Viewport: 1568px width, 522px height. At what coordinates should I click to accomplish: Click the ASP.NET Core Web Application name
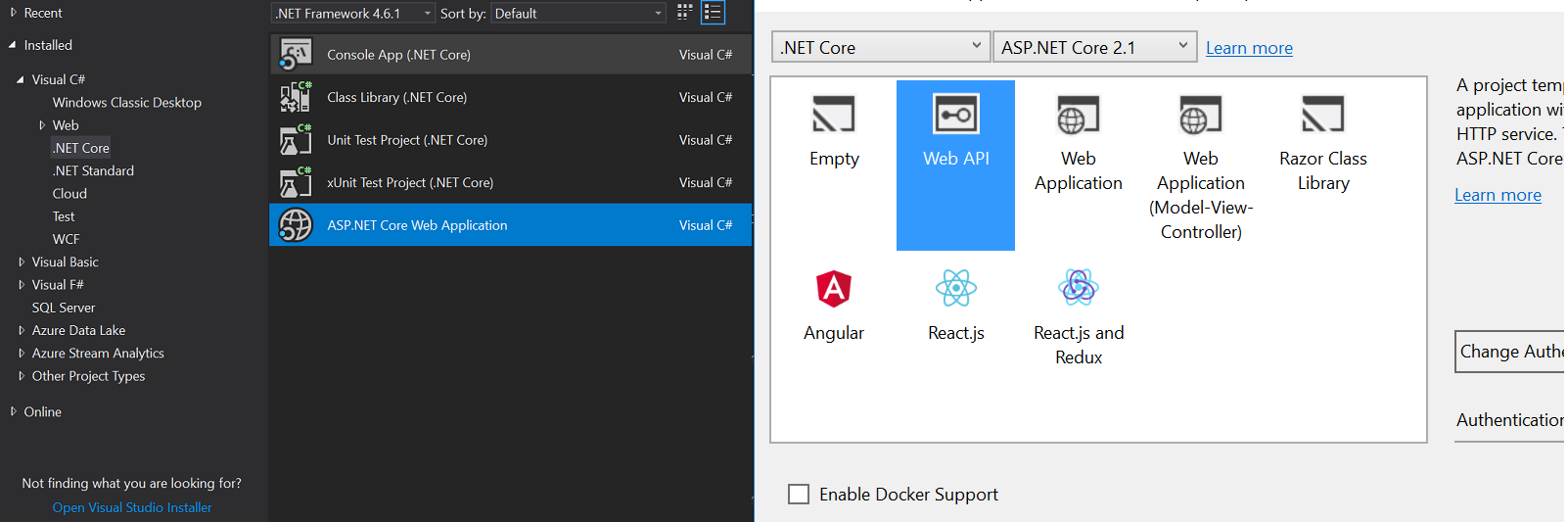[417, 225]
